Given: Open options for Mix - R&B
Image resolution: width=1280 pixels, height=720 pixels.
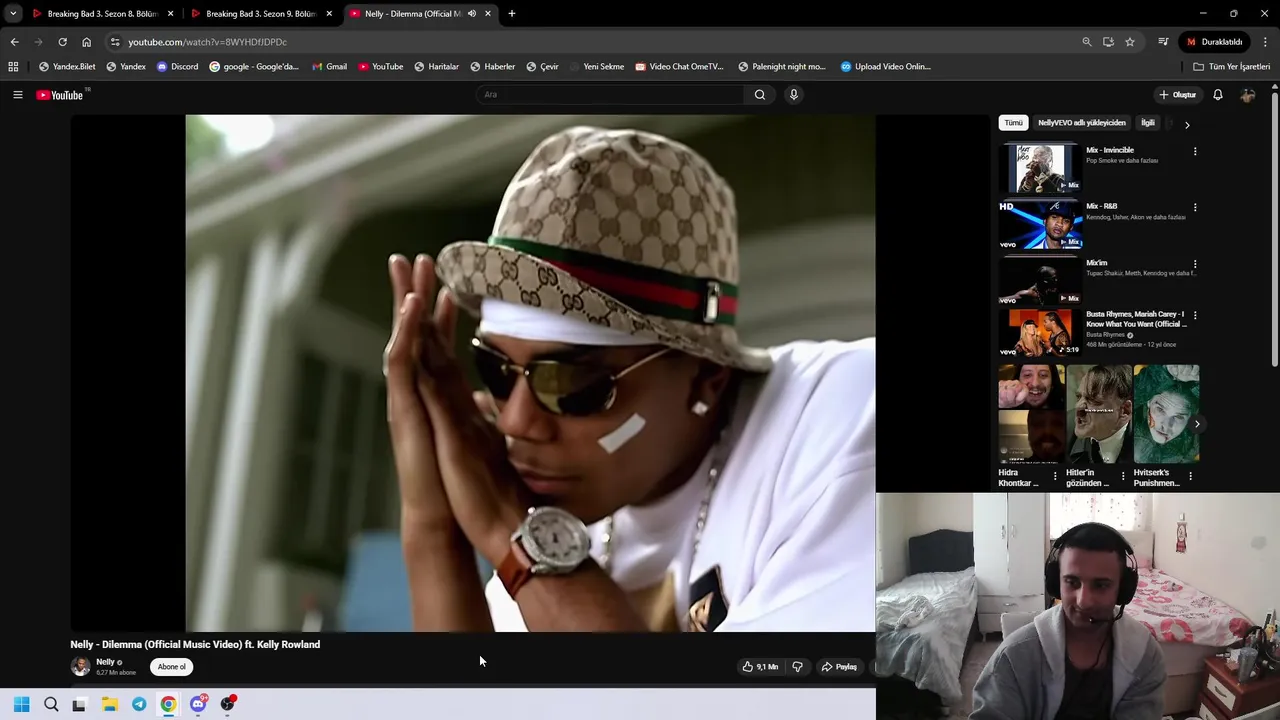Looking at the screenshot, I should [1195, 207].
